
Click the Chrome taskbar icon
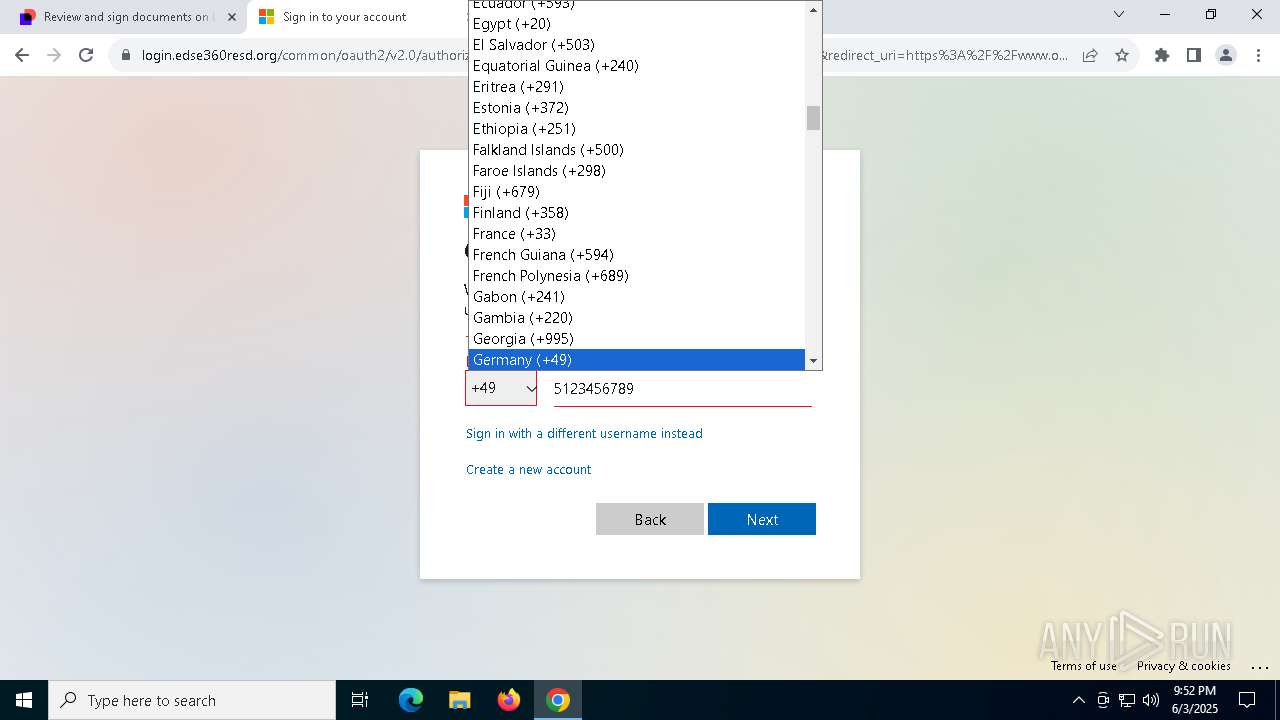(x=558, y=700)
